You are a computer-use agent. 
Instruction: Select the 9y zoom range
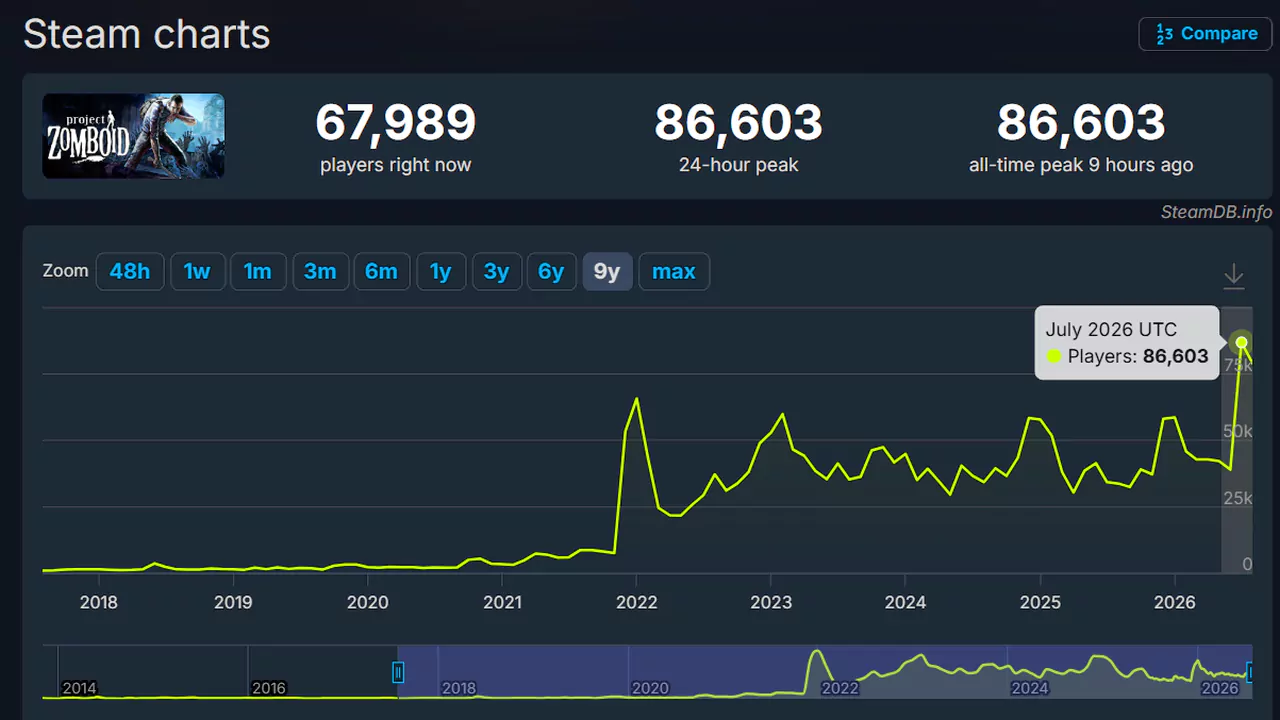(x=607, y=271)
